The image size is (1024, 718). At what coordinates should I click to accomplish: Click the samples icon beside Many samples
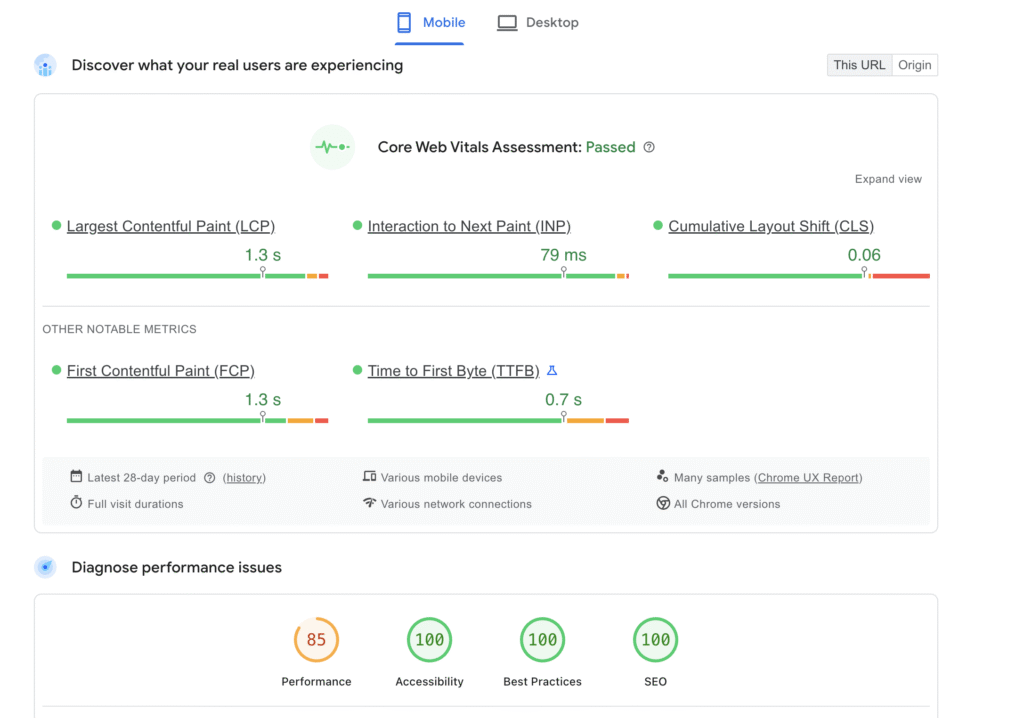tap(662, 476)
